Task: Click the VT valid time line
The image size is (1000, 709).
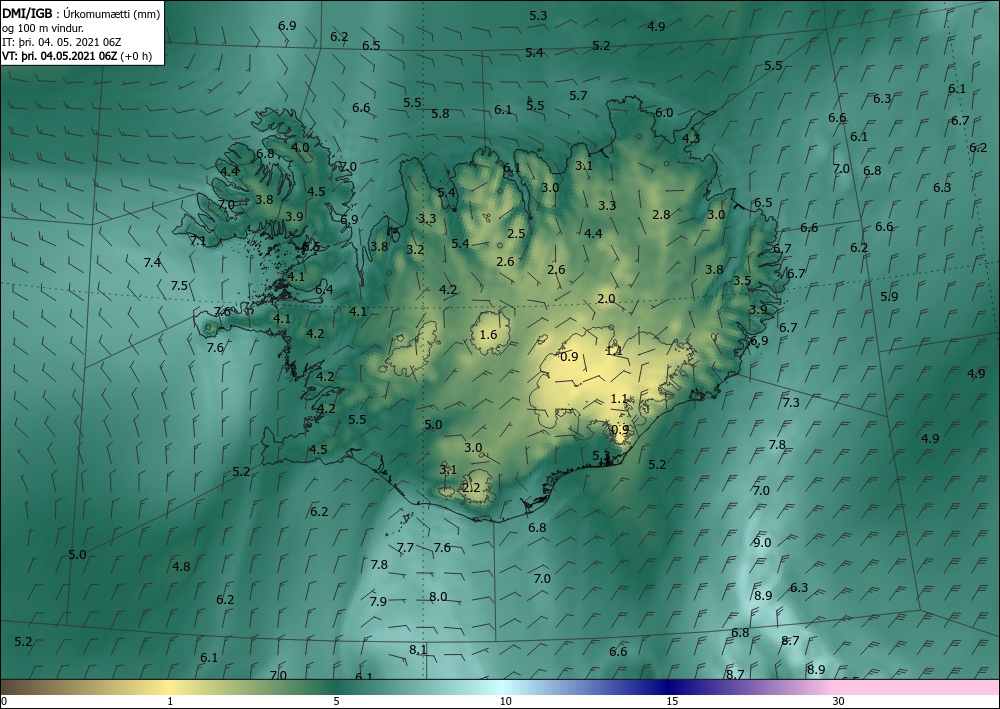Action: point(77,56)
